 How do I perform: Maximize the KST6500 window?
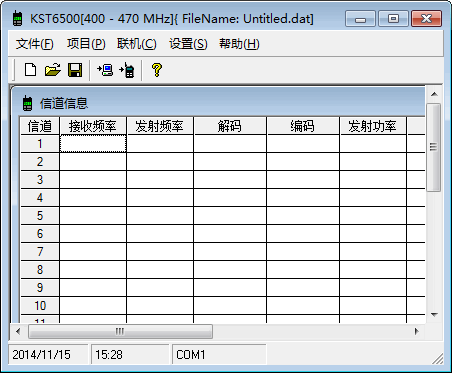(x=393, y=18)
